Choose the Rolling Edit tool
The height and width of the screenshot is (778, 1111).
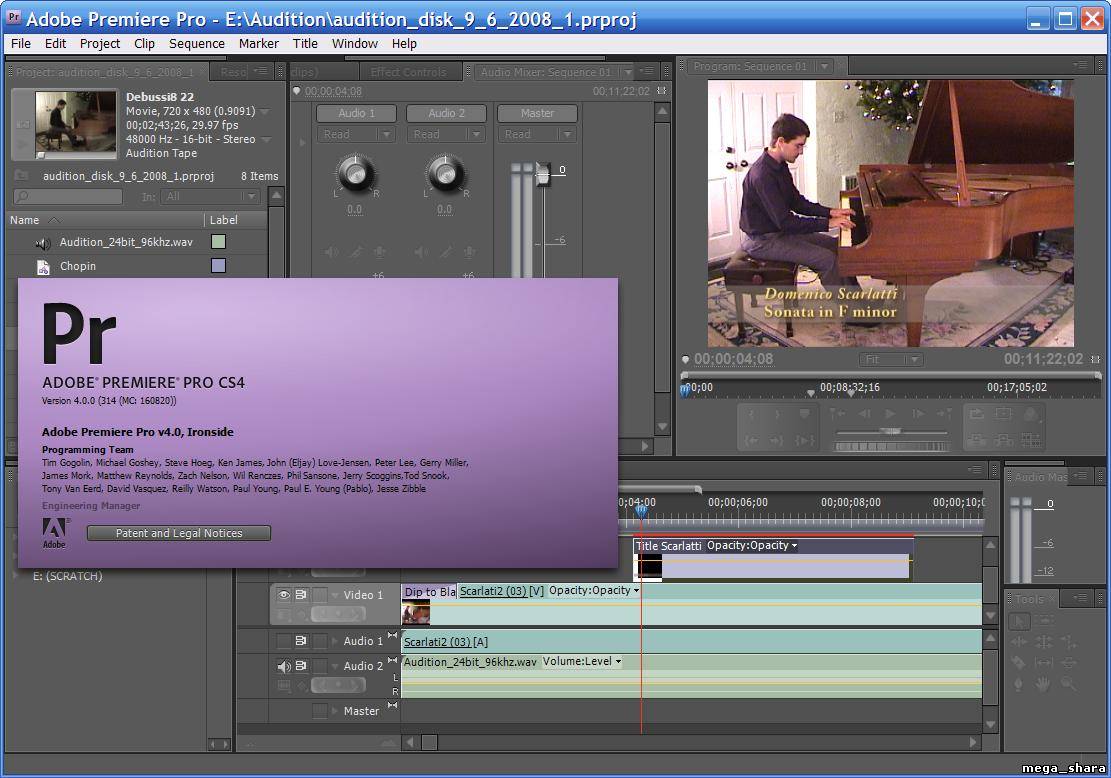[x=1044, y=642]
